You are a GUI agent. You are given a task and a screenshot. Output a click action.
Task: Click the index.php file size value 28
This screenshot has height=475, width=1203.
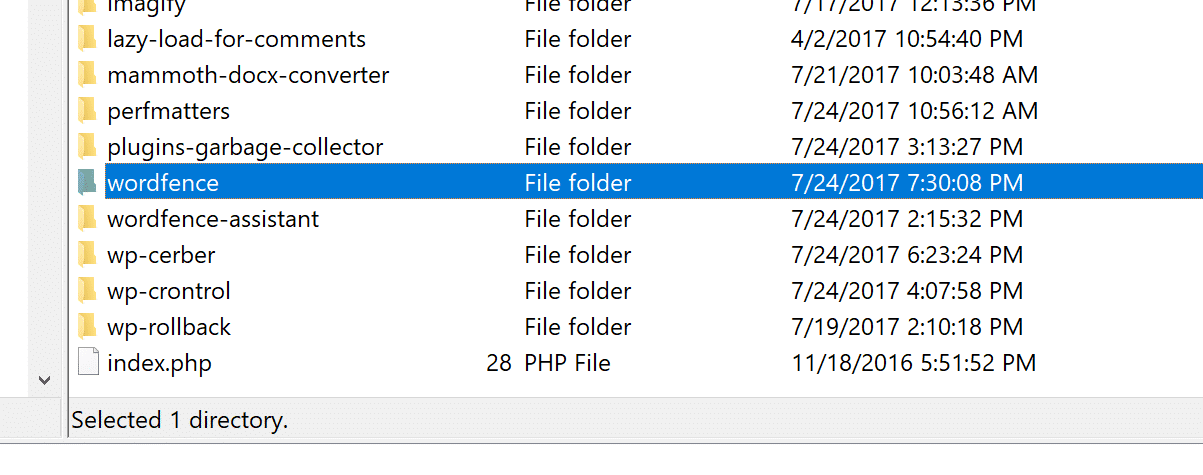pyautogui.click(x=499, y=363)
